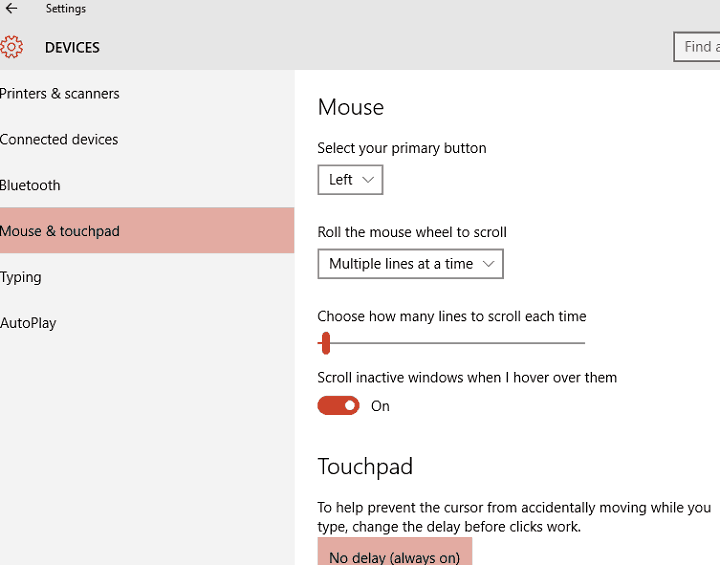
Task: Click the "On" label beside the toggle
Action: click(x=380, y=406)
